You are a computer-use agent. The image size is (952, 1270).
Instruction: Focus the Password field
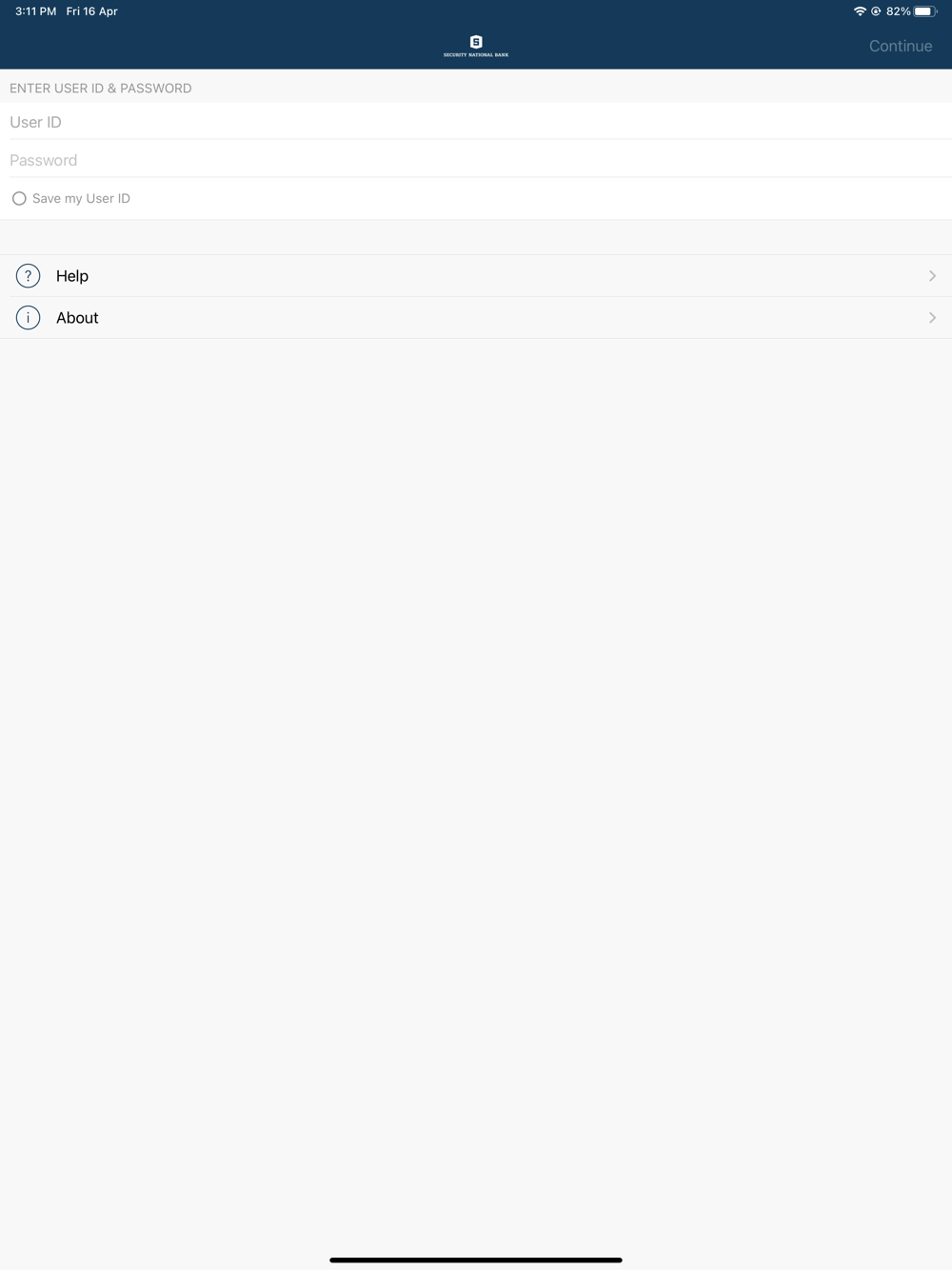click(476, 160)
